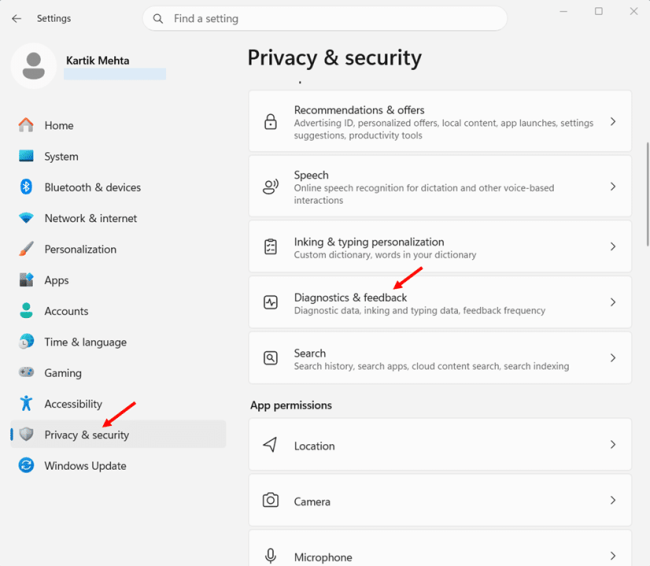
Task: Click the Location arrow icon
Action: [x=270, y=445]
